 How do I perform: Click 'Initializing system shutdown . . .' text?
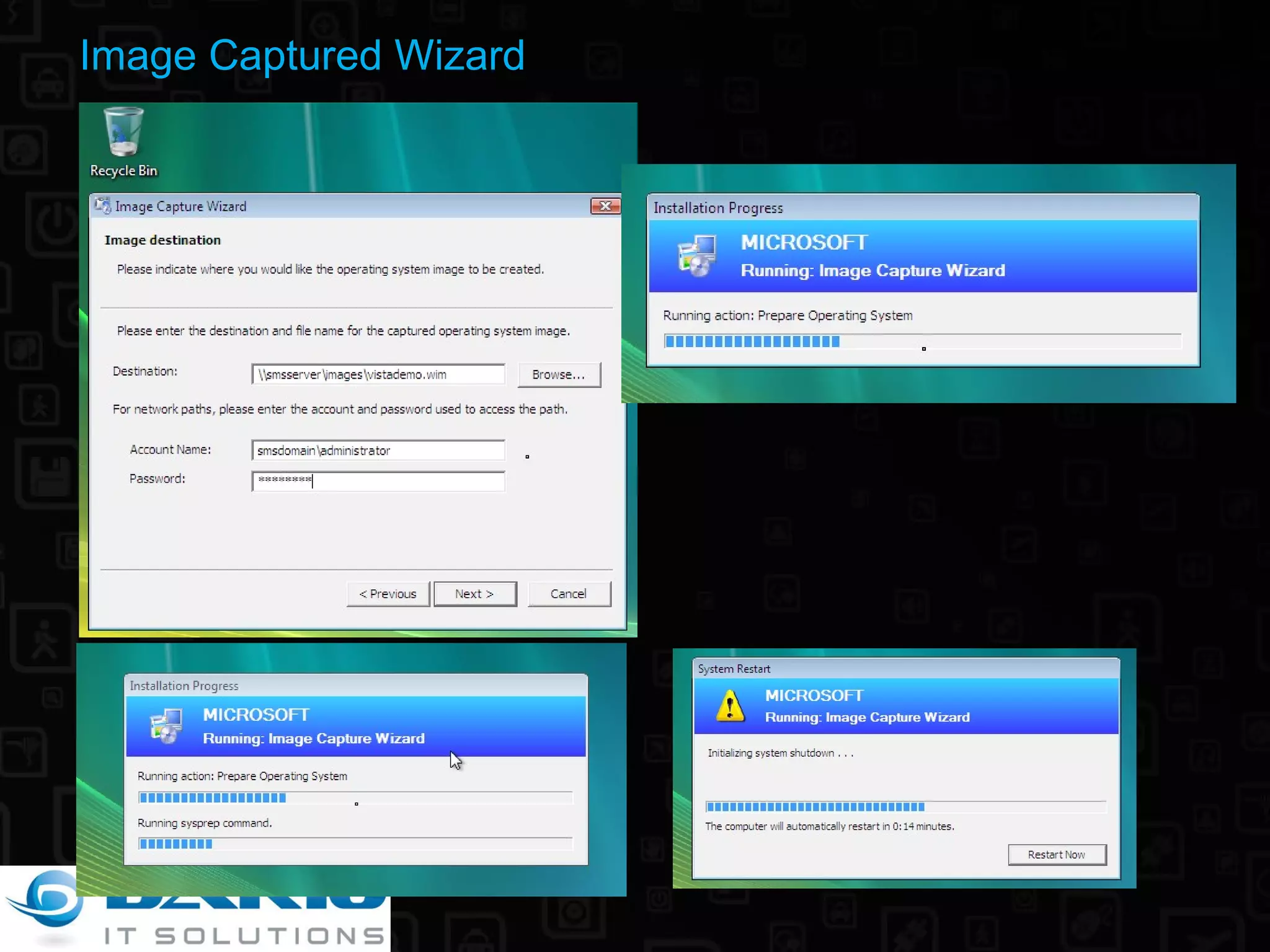pyautogui.click(x=781, y=753)
